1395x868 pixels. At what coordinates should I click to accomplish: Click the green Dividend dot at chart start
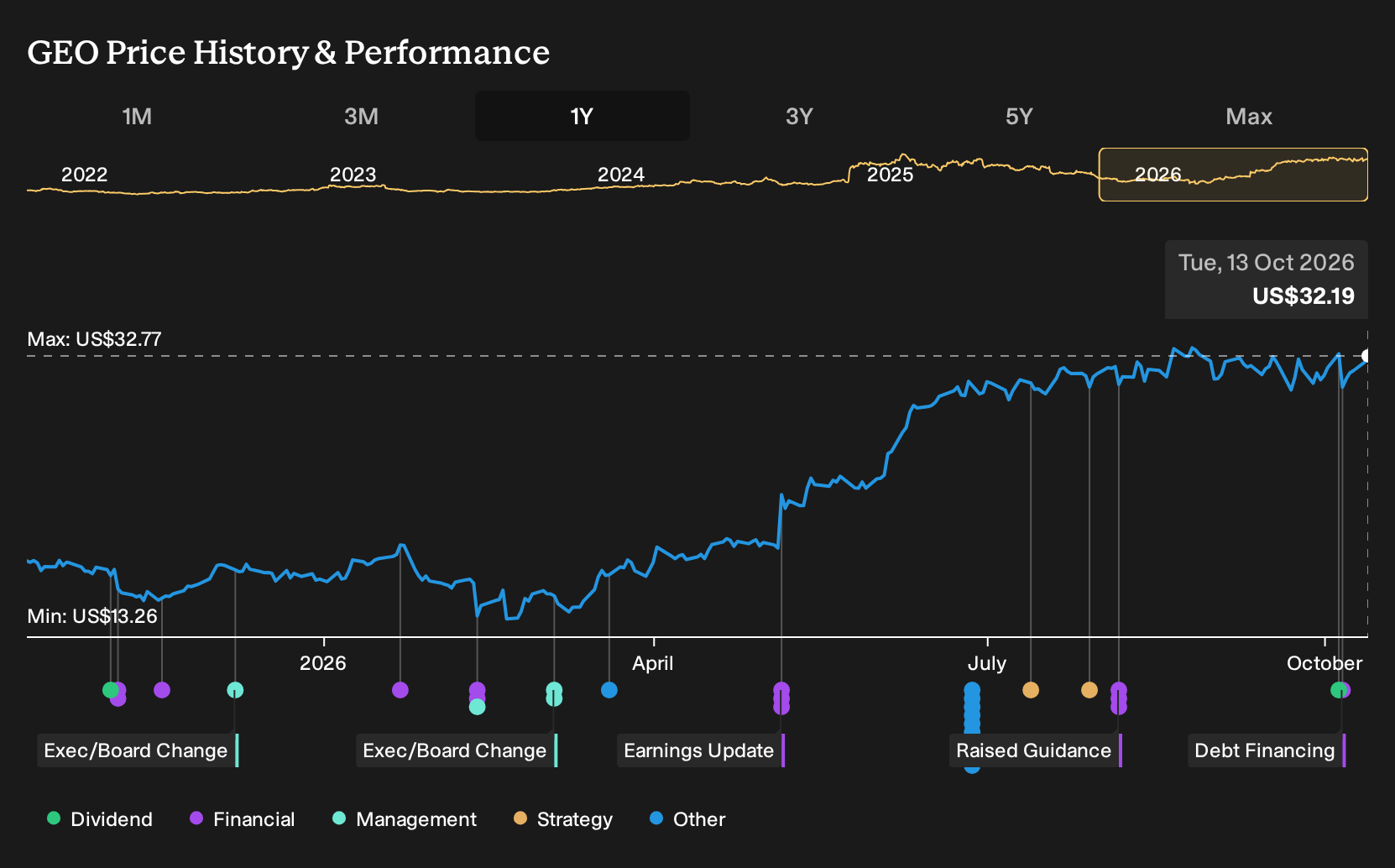110,690
